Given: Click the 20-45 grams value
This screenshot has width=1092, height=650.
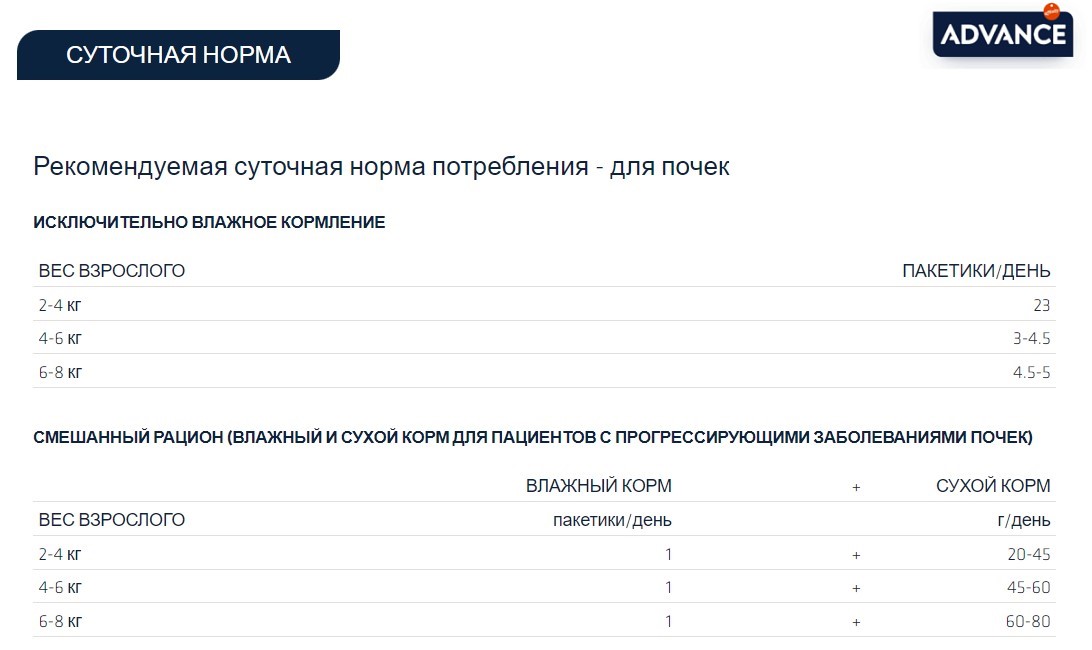Looking at the screenshot, I should pos(1029,554).
